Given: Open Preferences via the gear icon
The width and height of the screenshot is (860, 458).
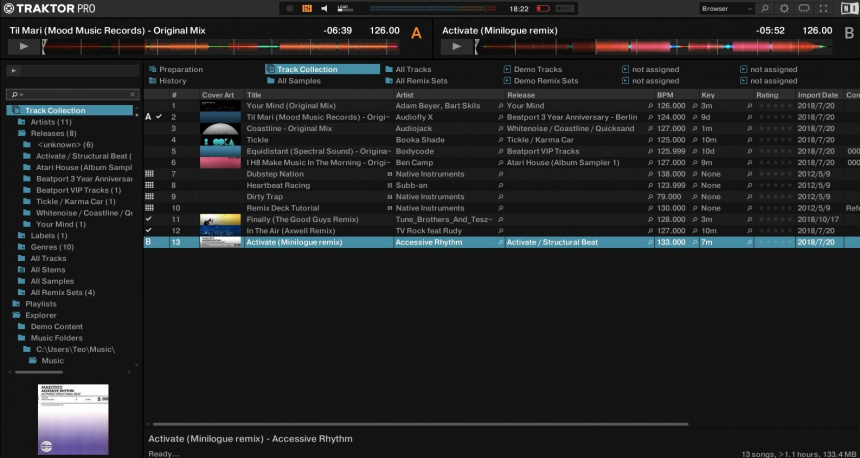Looking at the screenshot, I should pos(784,8).
